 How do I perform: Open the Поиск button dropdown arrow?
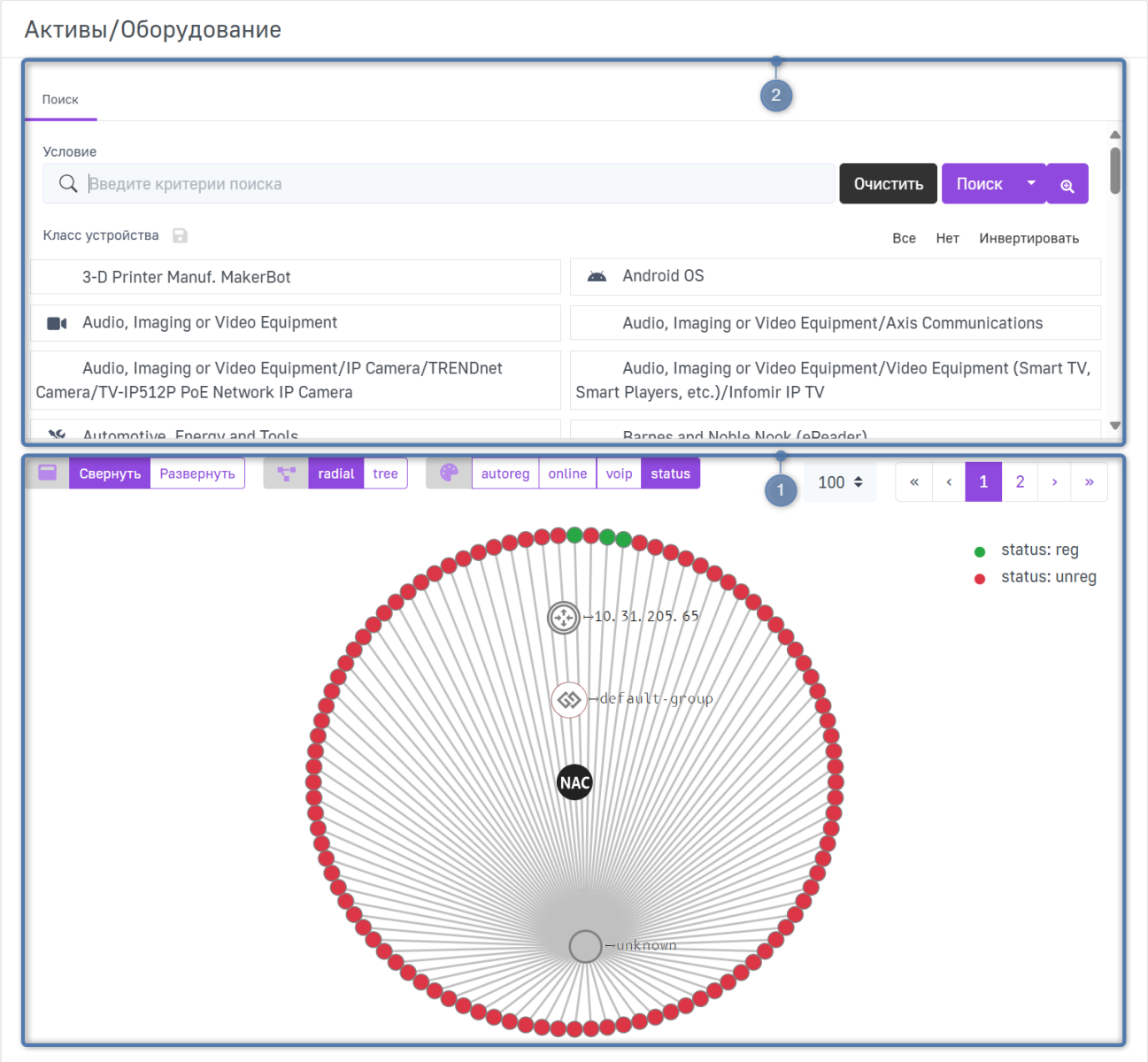coord(1030,183)
